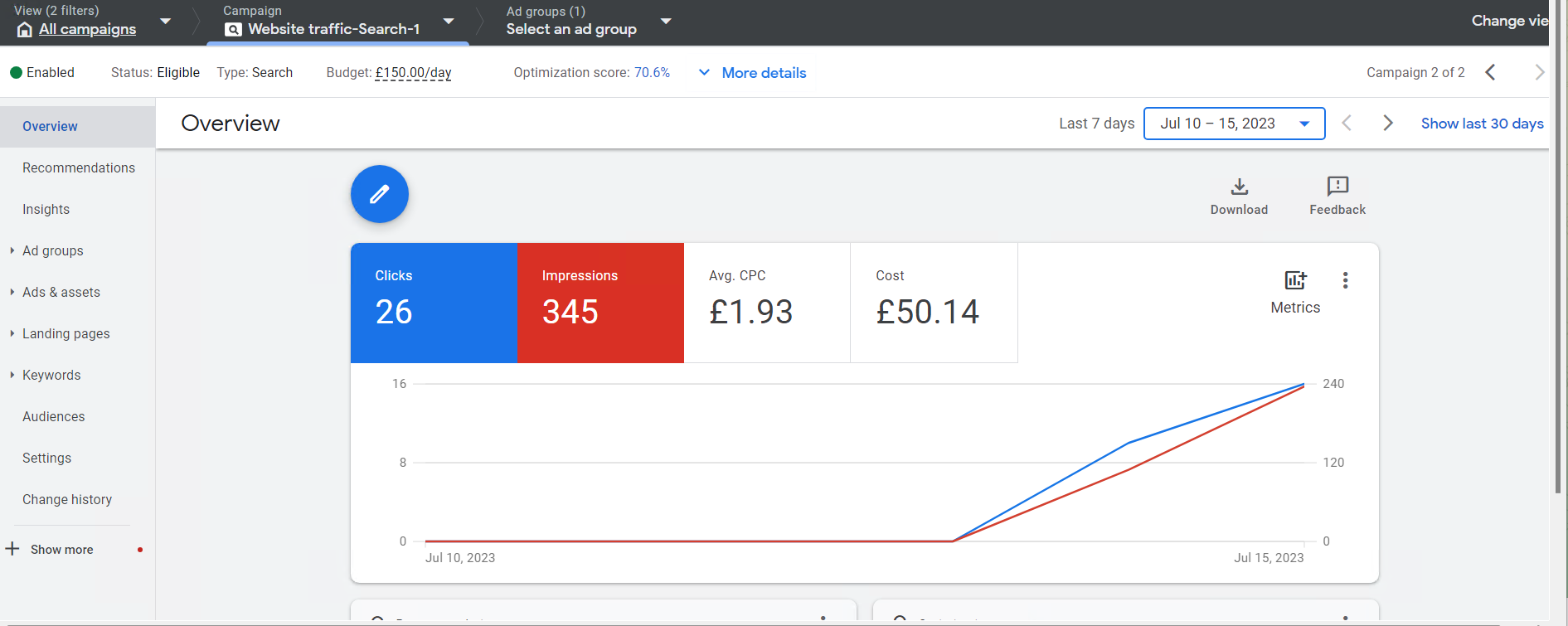Open the scorecard three-dot options menu

[1345, 280]
